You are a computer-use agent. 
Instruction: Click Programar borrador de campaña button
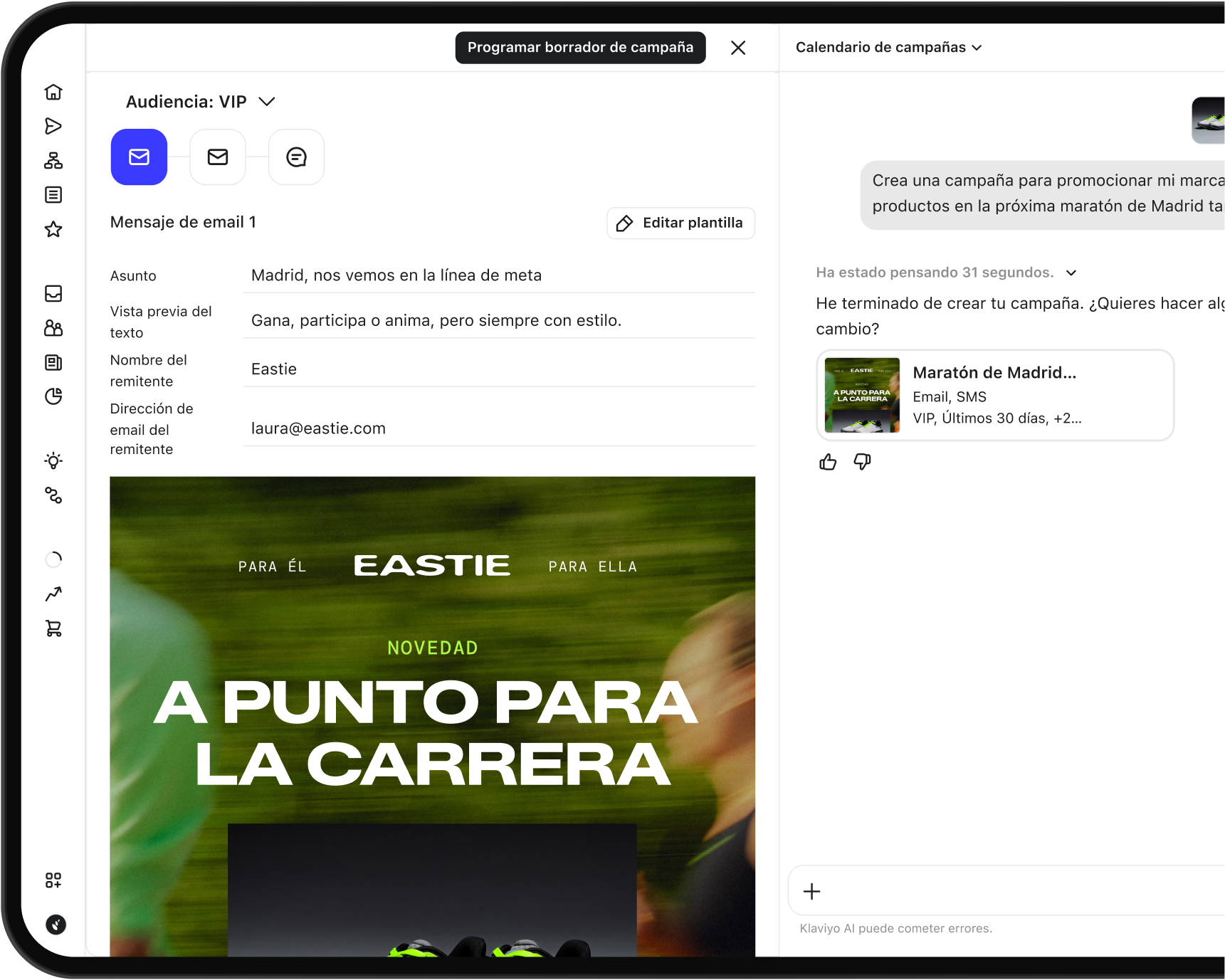coord(580,47)
